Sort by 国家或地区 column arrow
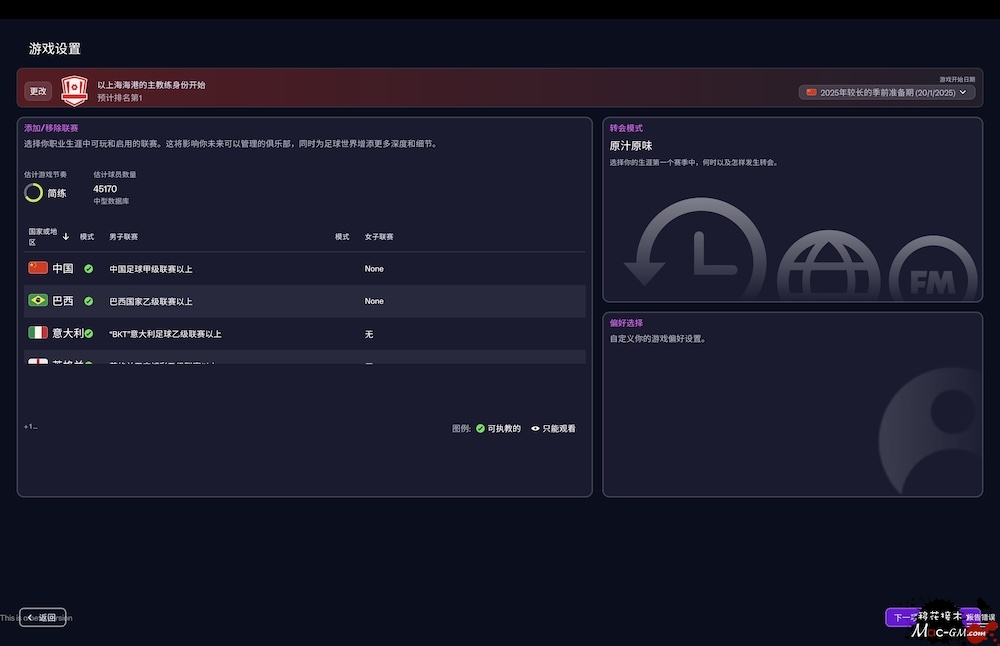This screenshot has width=1000, height=646. (66, 237)
